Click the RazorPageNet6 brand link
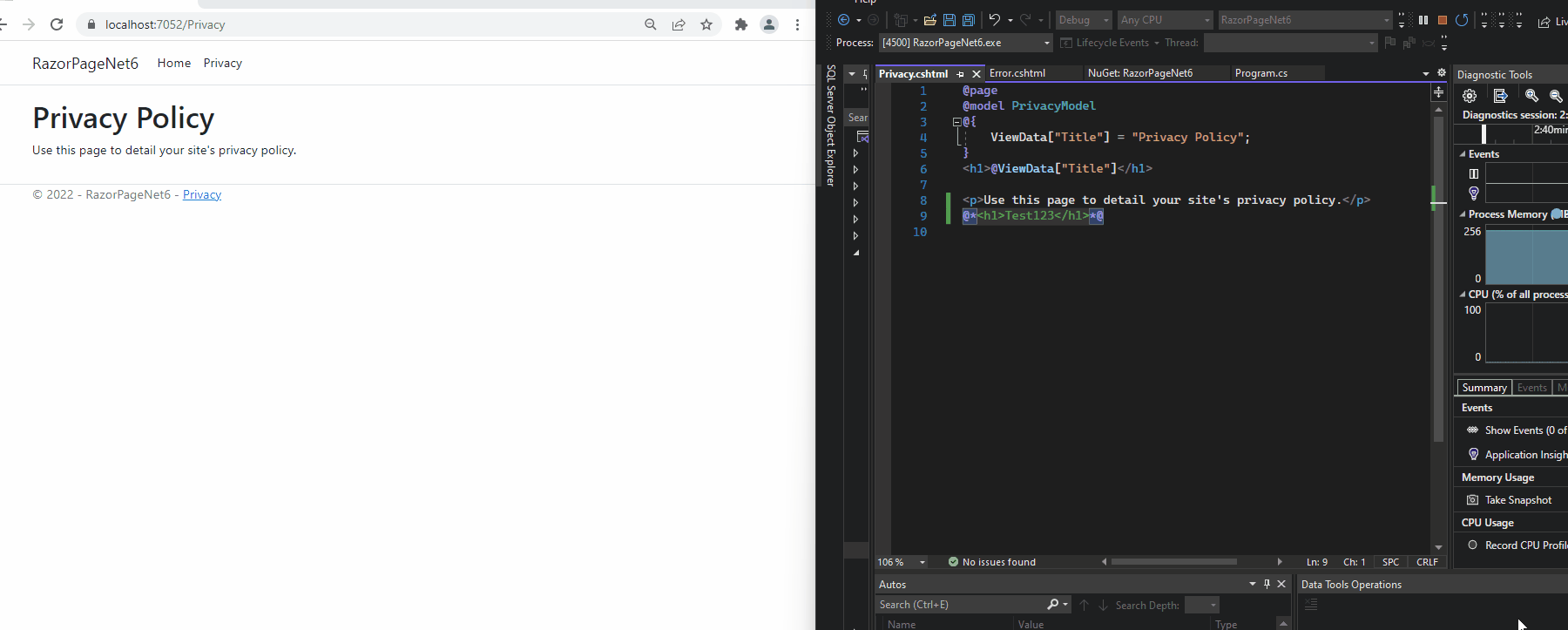Screen dimensions: 1568x630 pyautogui.click(x=85, y=64)
